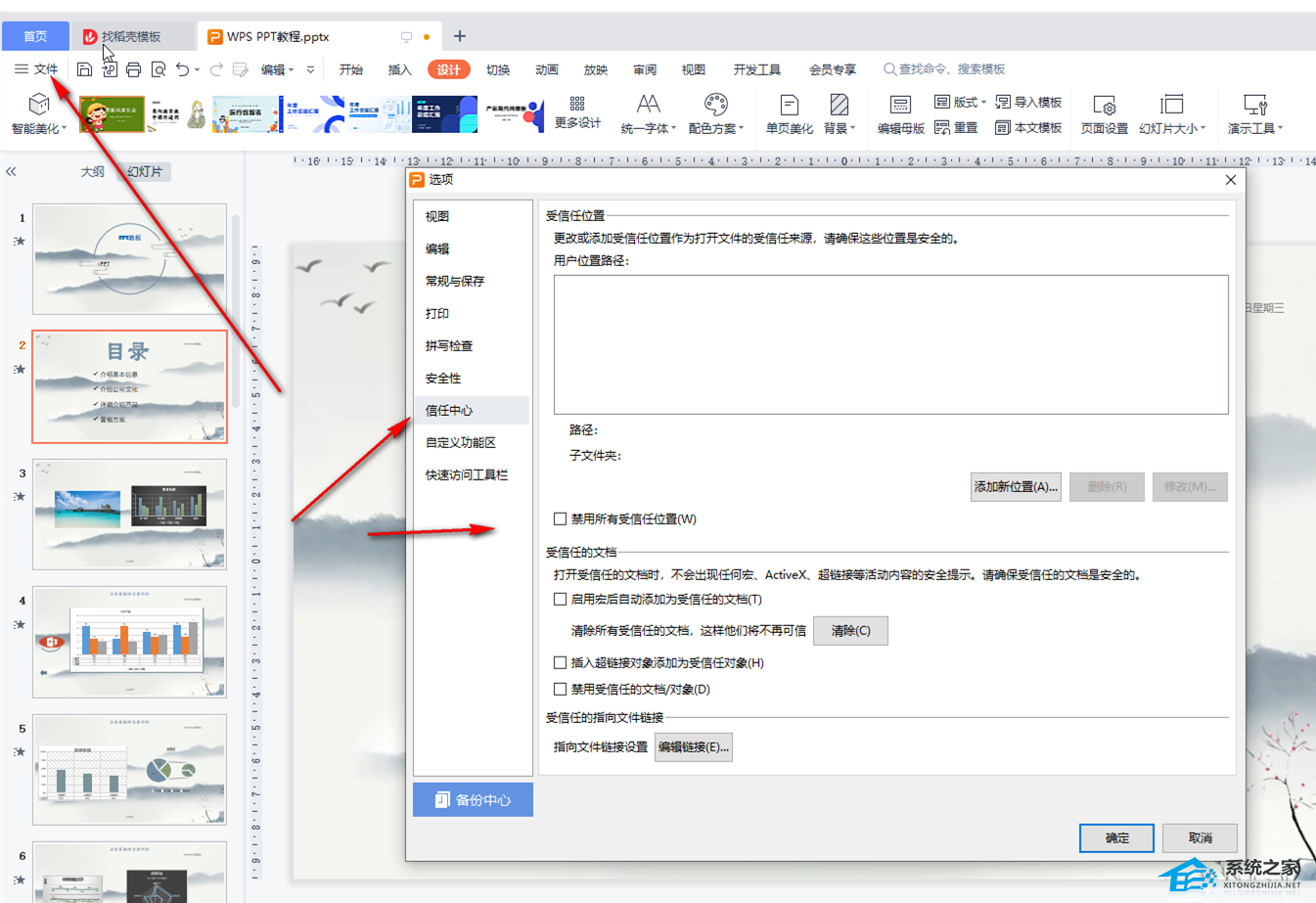1316x903 pixels.
Task: Expand the 编辑 dropdown in toolbar
Action: [278, 69]
